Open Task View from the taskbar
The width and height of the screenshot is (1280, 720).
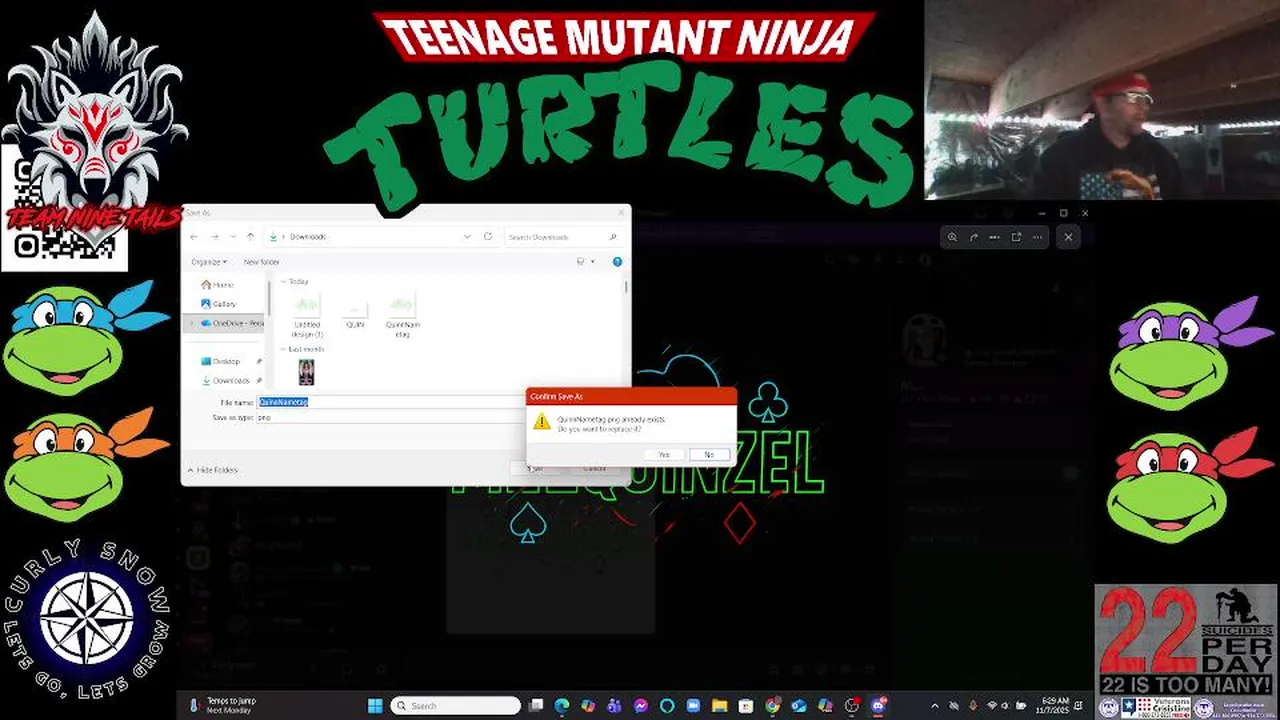click(x=536, y=706)
